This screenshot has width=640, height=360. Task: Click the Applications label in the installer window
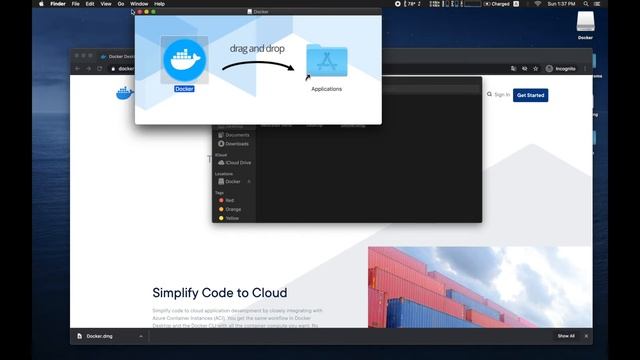click(327, 89)
